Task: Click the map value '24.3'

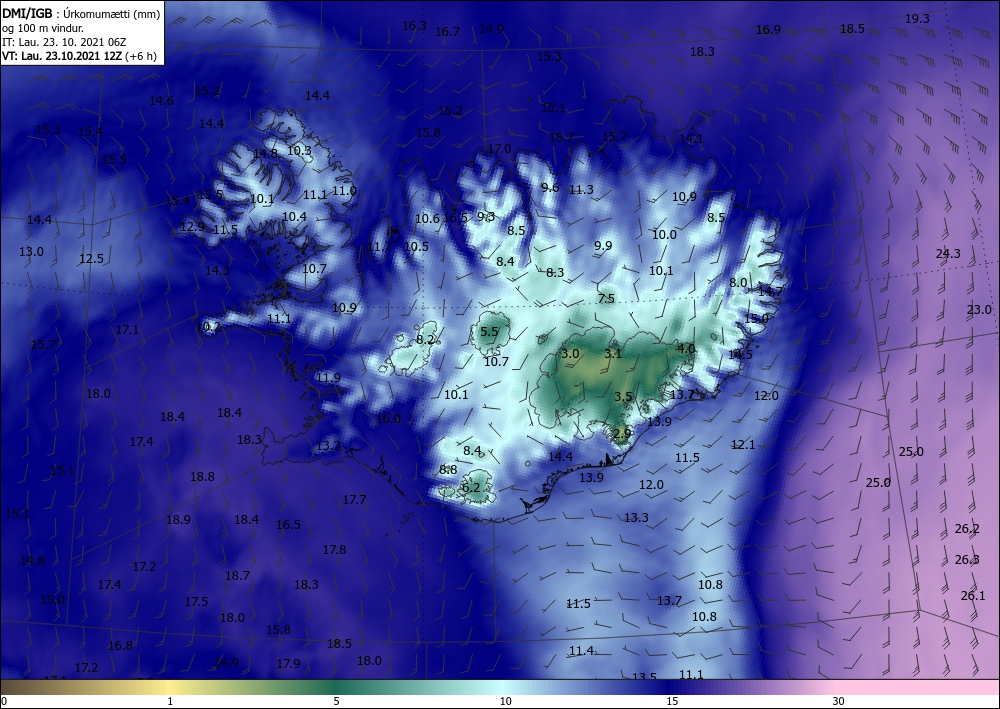Action: click(x=948, y=254)
